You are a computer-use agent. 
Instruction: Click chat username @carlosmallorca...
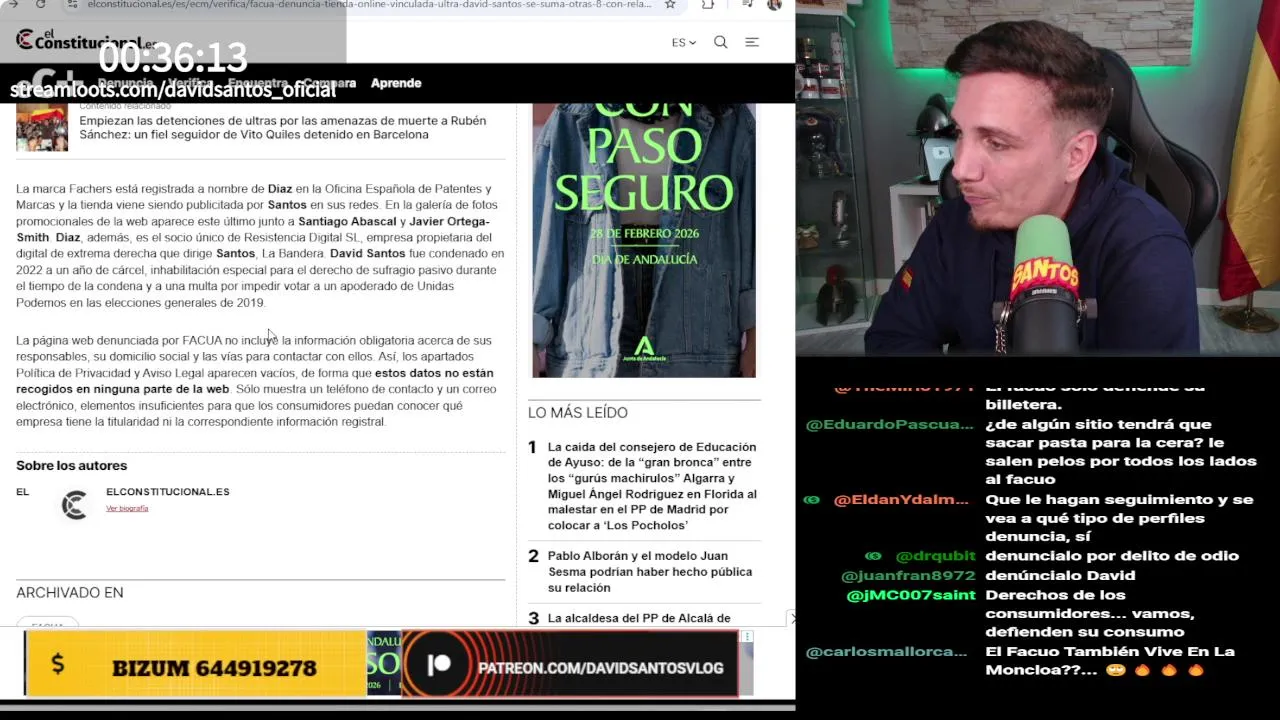click(886, 651)
